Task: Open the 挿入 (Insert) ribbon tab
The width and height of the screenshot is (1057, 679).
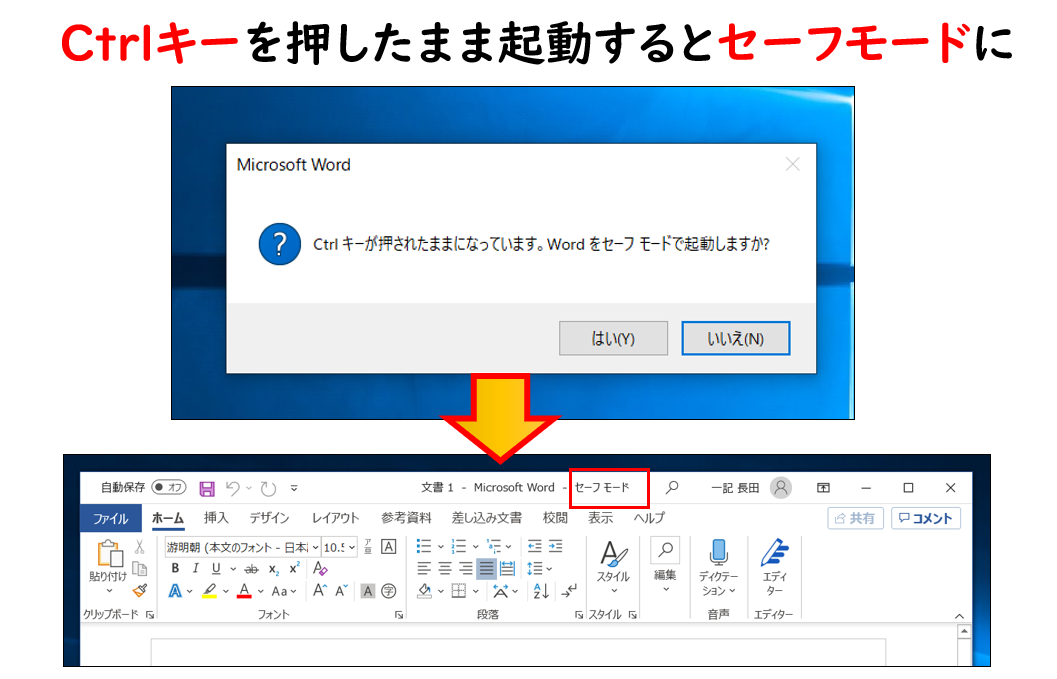Action: (216, 518)
